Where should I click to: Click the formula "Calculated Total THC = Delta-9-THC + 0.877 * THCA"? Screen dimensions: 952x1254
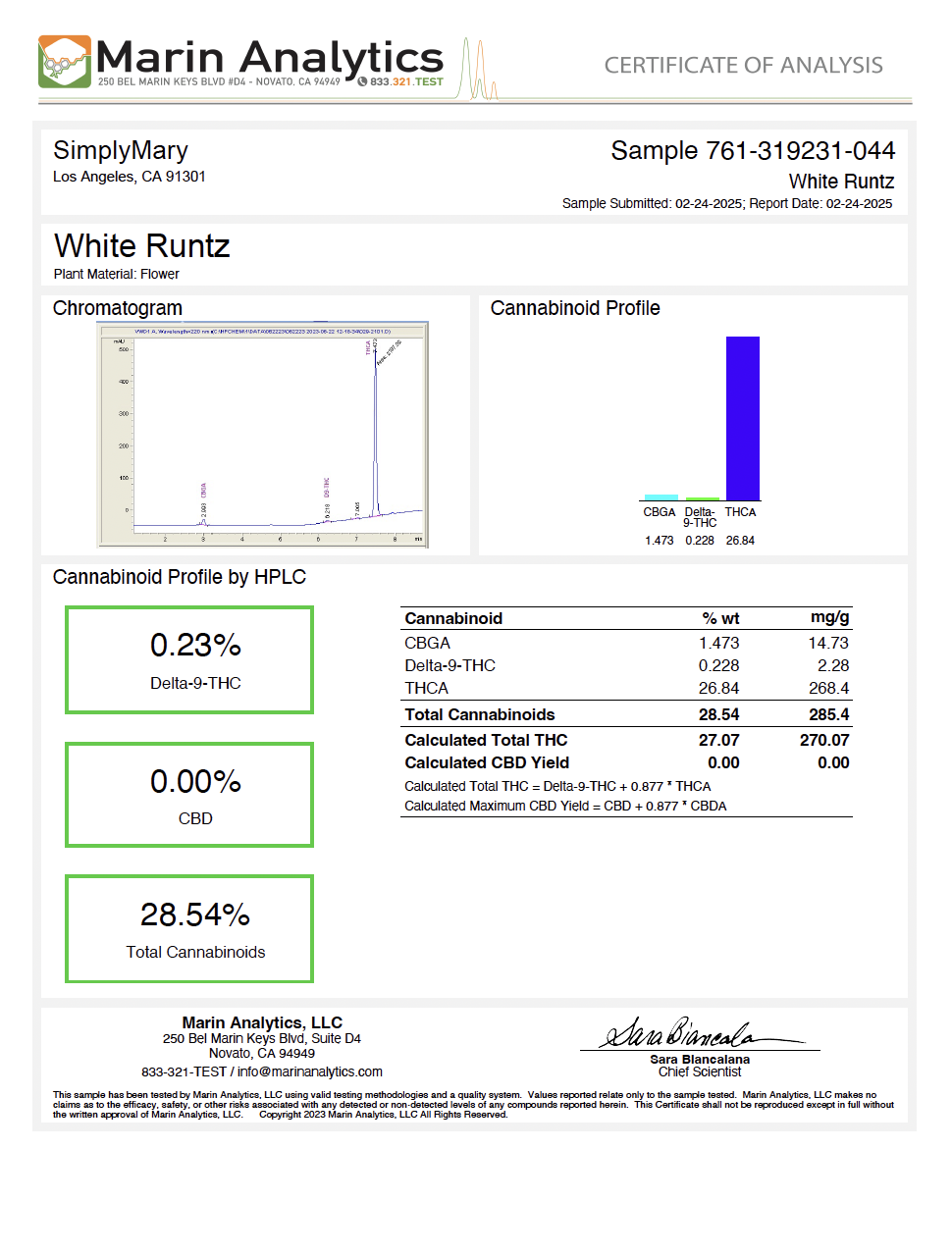click(557, 786)
